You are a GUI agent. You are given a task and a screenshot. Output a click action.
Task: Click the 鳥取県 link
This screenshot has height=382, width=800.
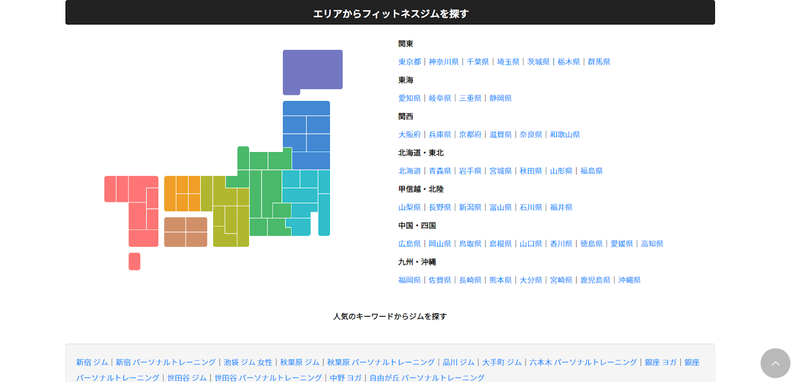tap(470, 244)
